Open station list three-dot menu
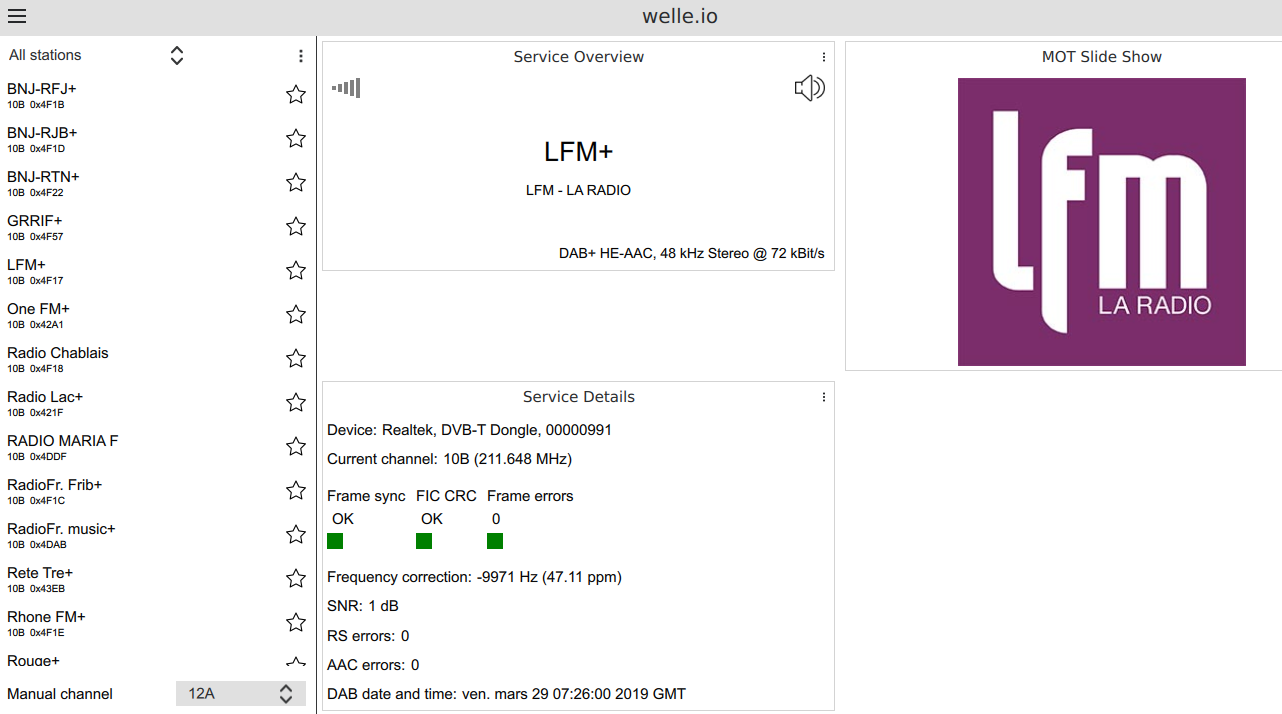 coord(301,56)
